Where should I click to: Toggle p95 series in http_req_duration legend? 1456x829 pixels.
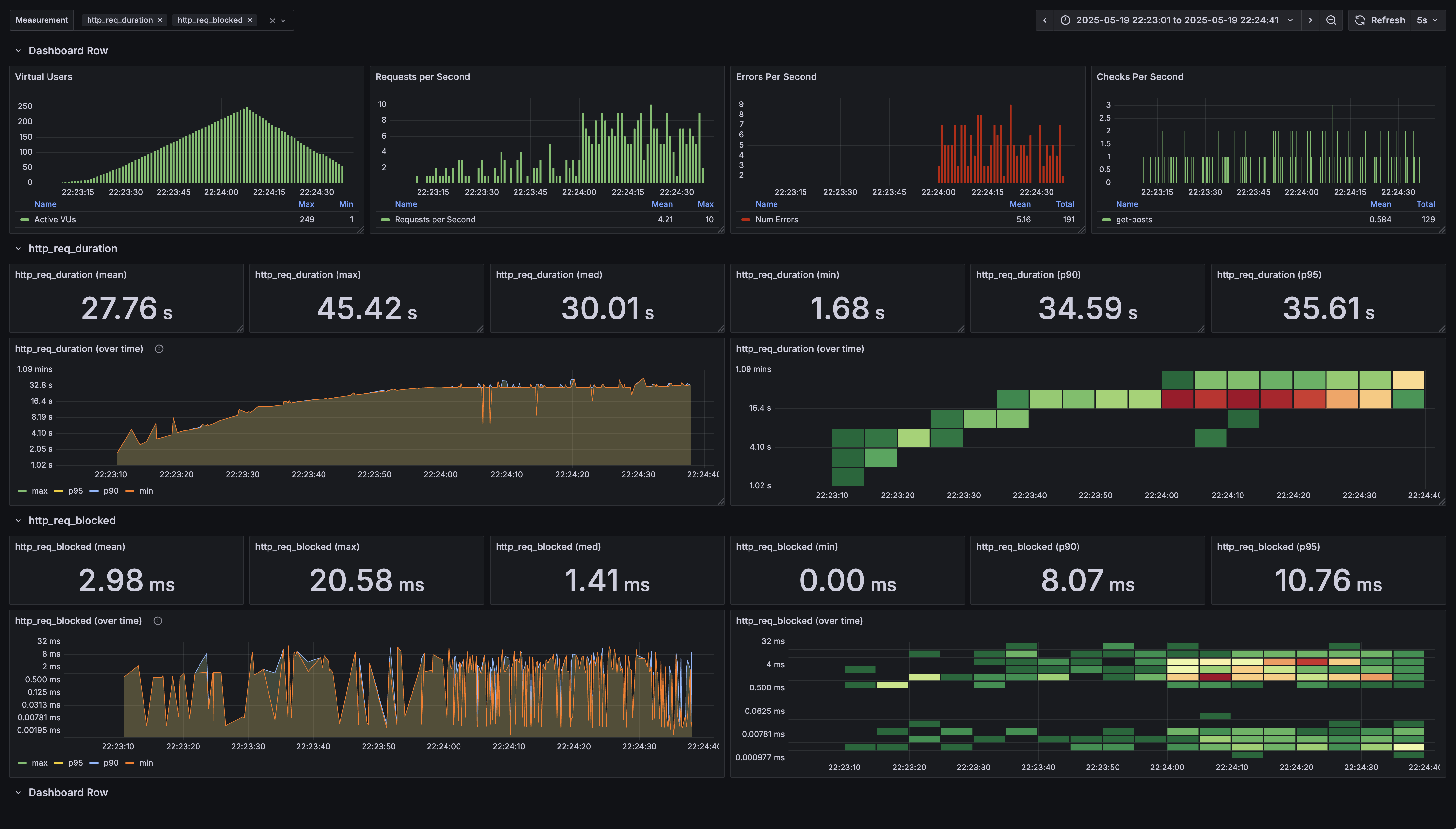click(75, 491)
